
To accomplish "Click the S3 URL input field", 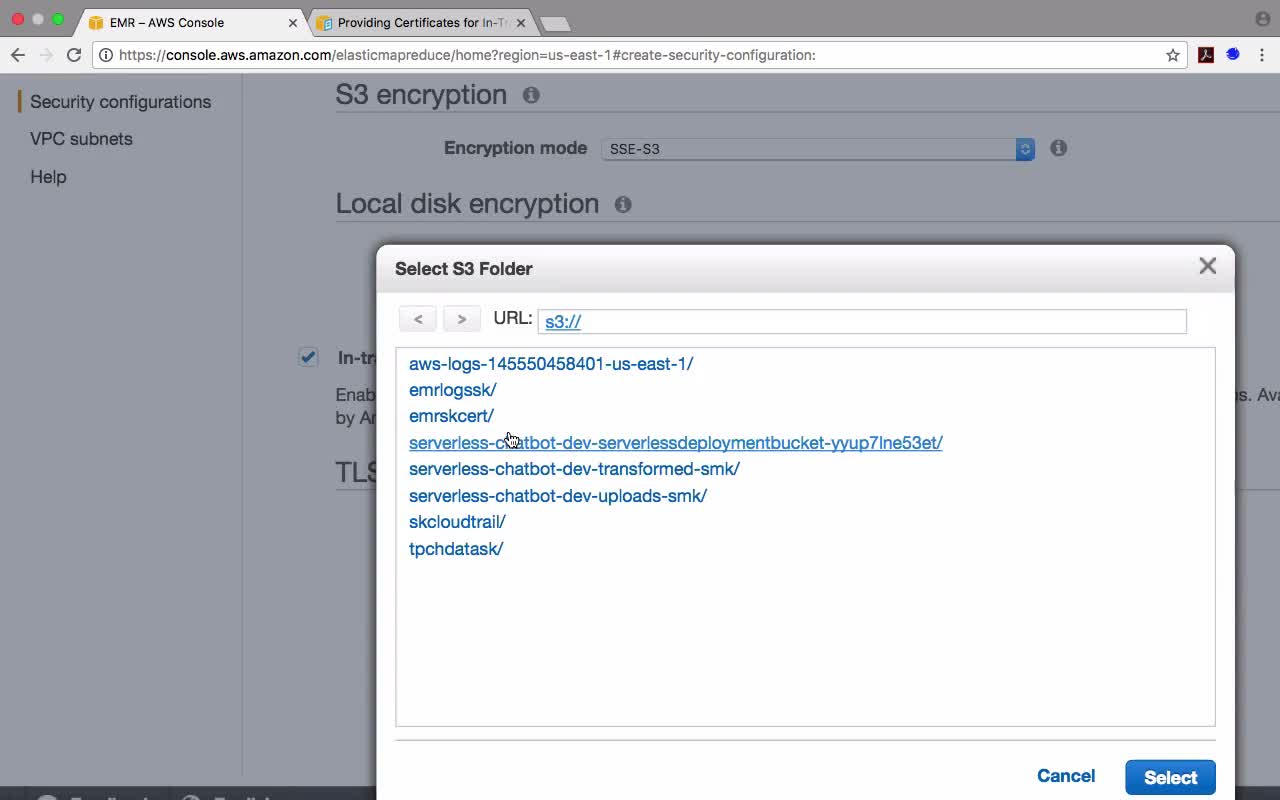I will [x=862, y=321].
